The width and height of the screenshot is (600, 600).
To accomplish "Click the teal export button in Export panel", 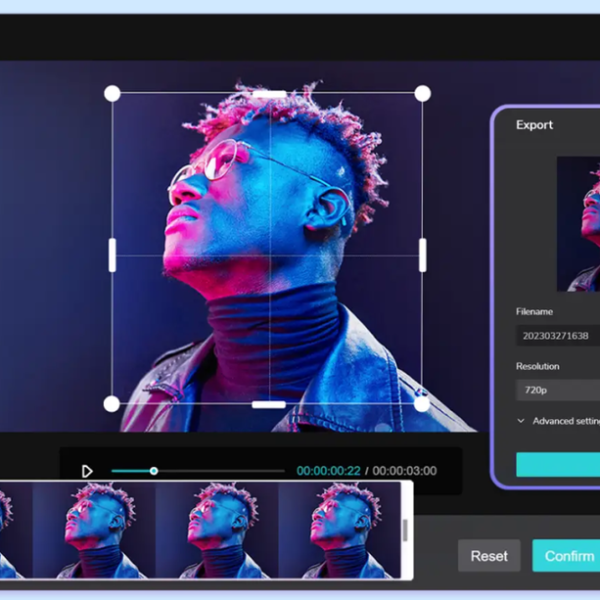I will pyautogui.click(x=558, y=465).
